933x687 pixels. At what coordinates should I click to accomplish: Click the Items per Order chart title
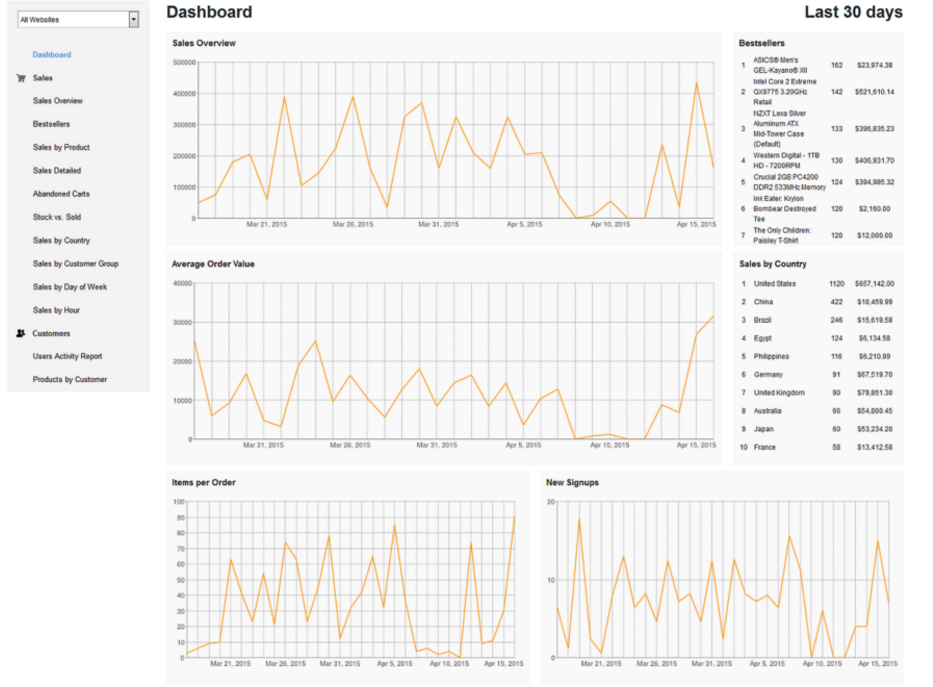pyautogui.click(x=203, y=482)
